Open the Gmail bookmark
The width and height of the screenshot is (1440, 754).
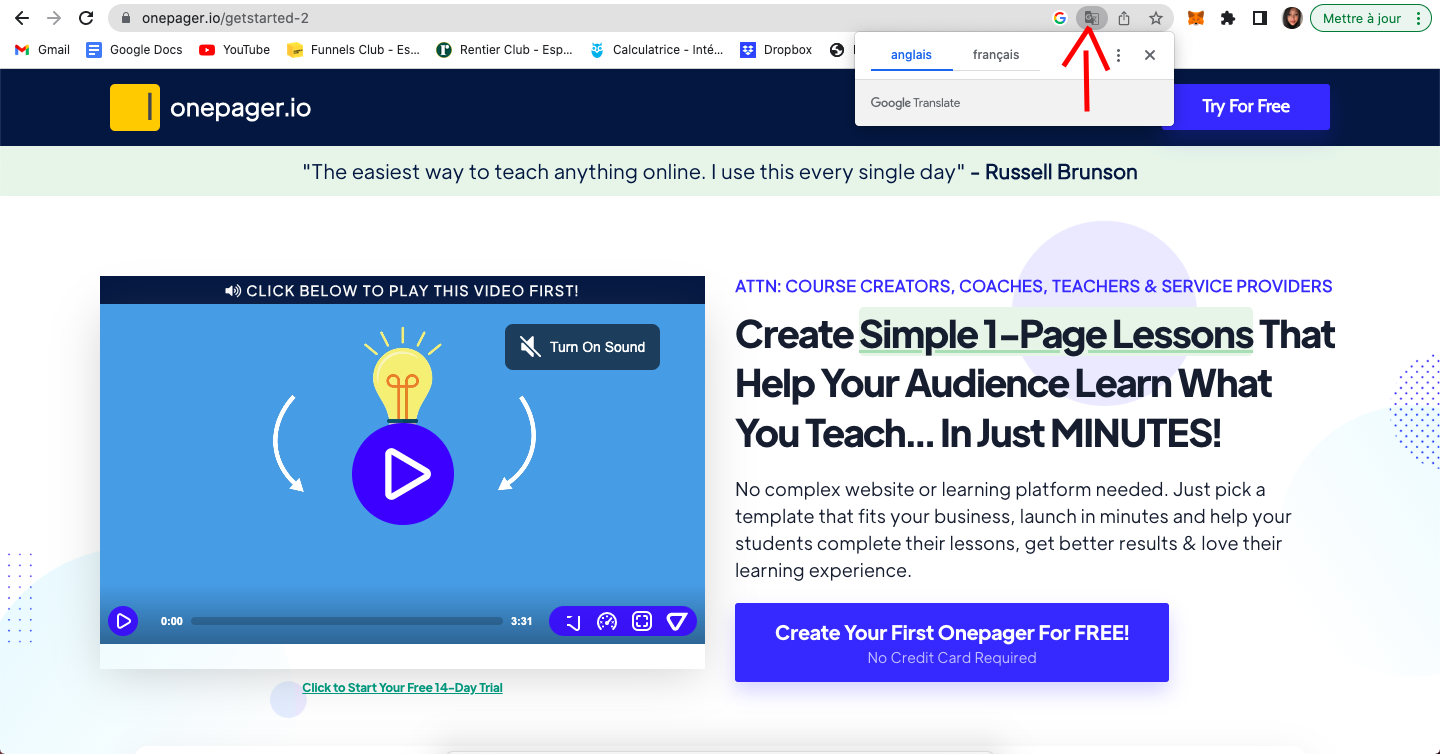(42, 49)
